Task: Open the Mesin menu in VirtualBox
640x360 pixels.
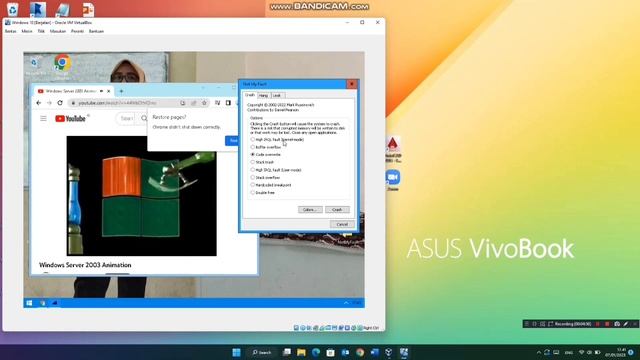Action: 27,31
